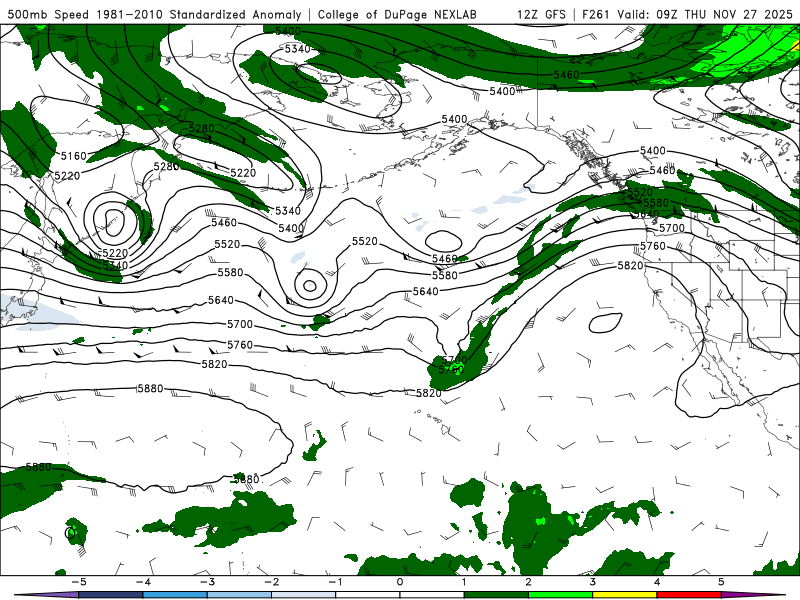Click the '1' colorbar tick label
Viewport: 800px width, 600px height.
coord(464,582)
